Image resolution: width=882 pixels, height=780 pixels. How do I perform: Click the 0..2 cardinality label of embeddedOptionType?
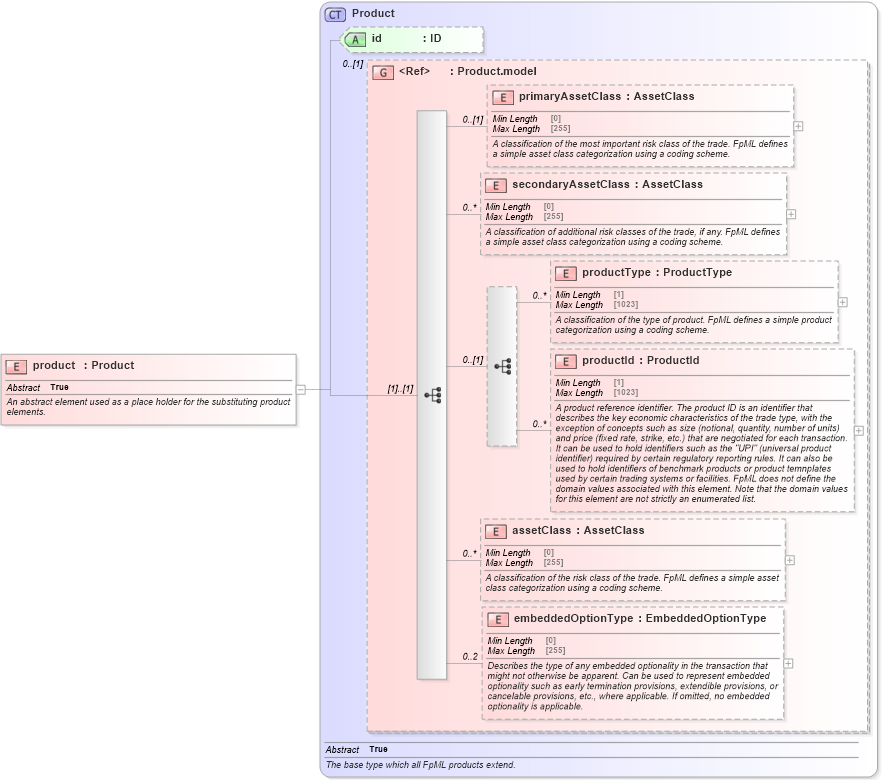click(469, 657)
